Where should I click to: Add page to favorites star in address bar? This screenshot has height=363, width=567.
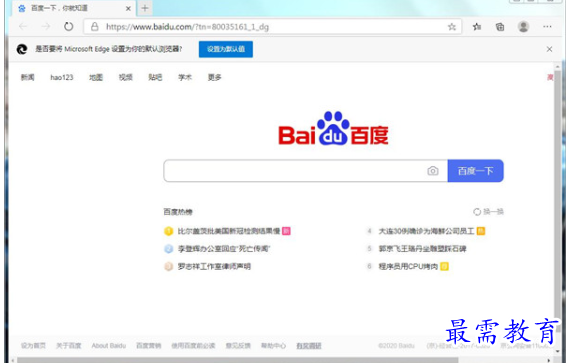pyautogui.click(x=452, y=27)
